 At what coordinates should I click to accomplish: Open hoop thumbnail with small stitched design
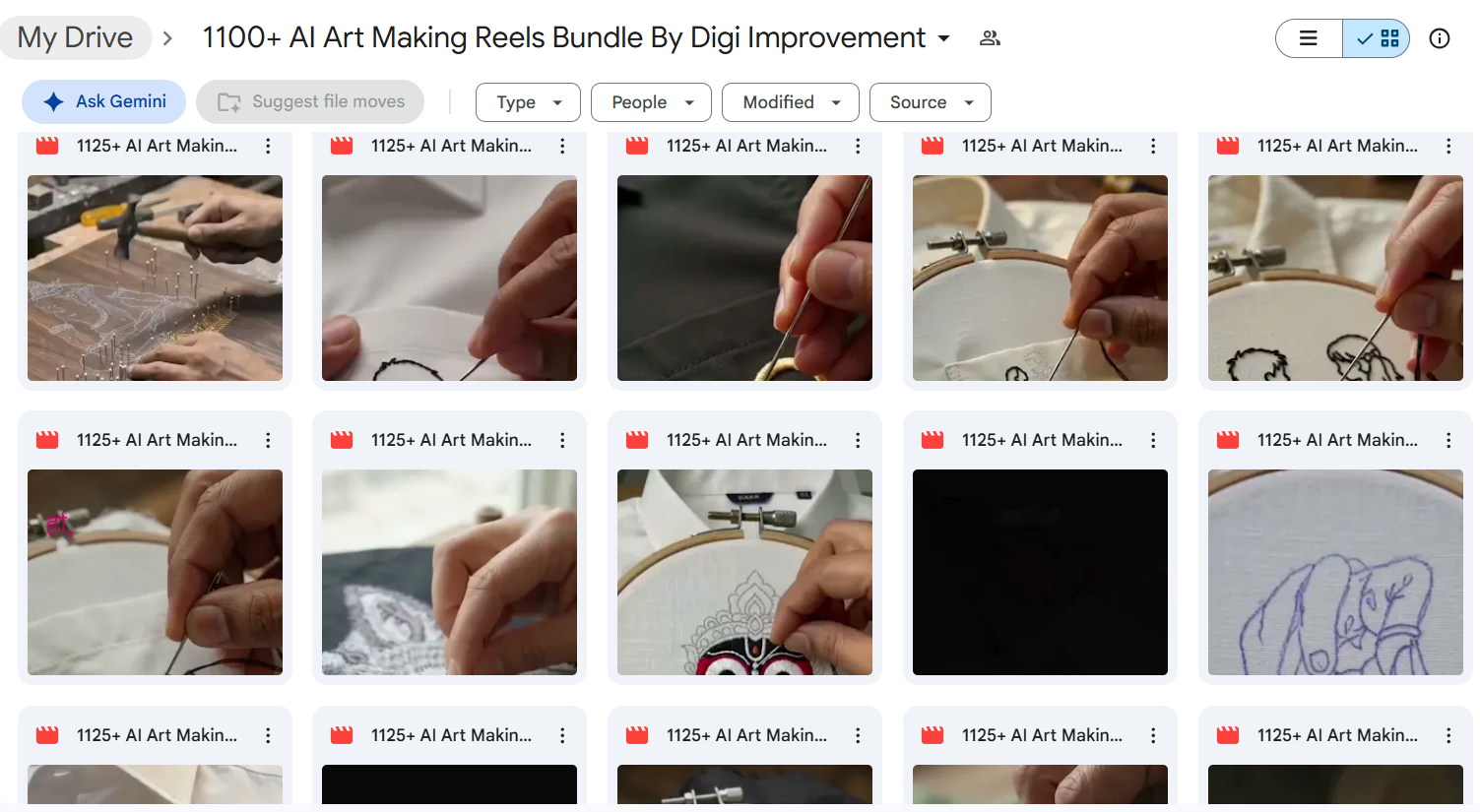[1040, 278]
